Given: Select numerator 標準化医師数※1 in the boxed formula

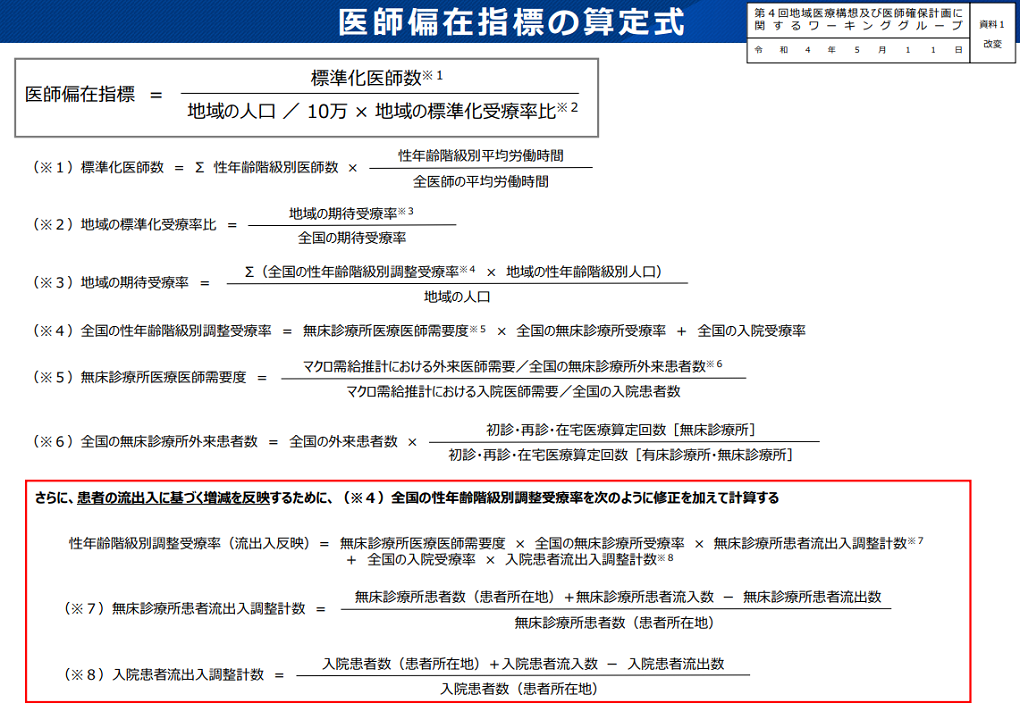Looking at the screenshot, I should click(377, 77).
